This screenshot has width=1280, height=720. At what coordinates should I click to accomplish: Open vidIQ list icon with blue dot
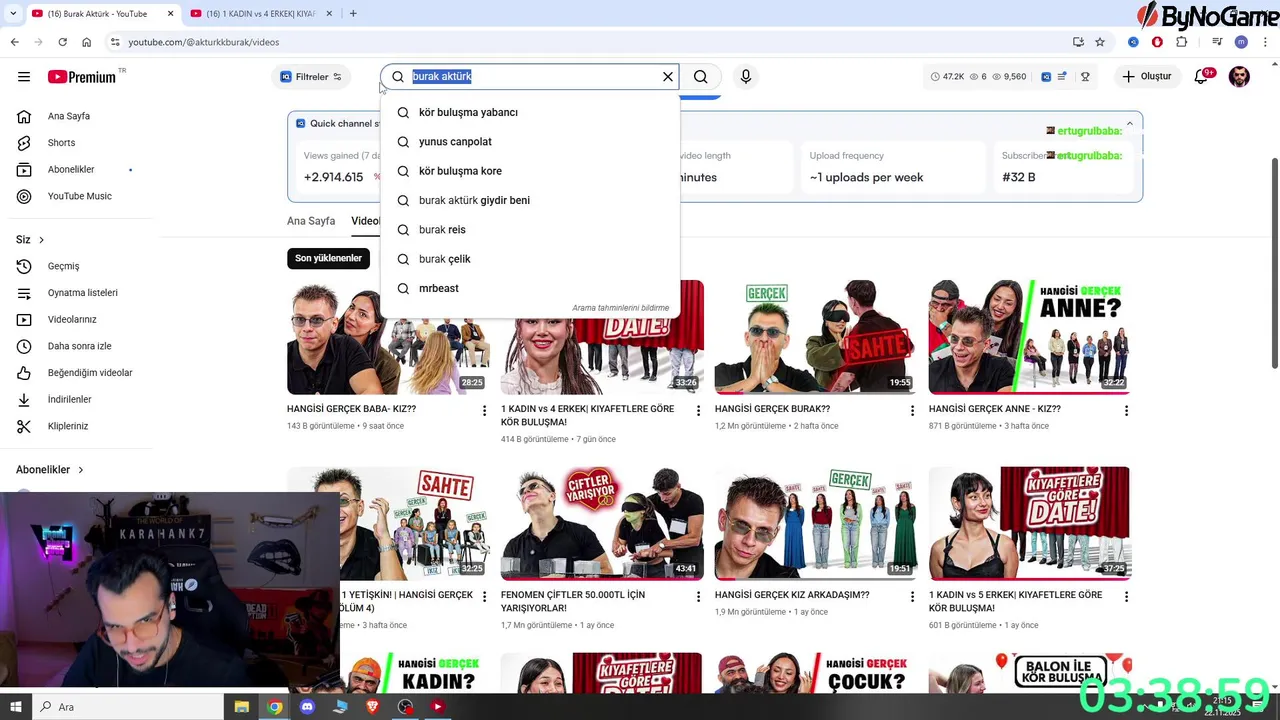pyautogui.click(x=1063, y=77)
